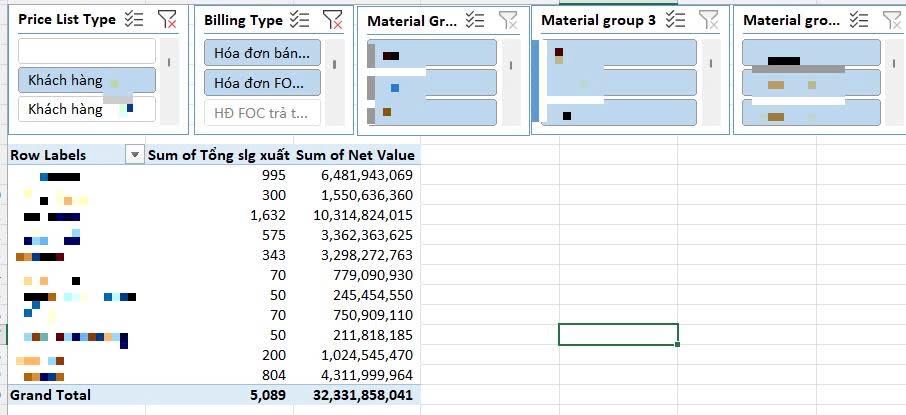Clear filter icon on Material group 3 slicer

pyautogui.click(x=708, y=19)
